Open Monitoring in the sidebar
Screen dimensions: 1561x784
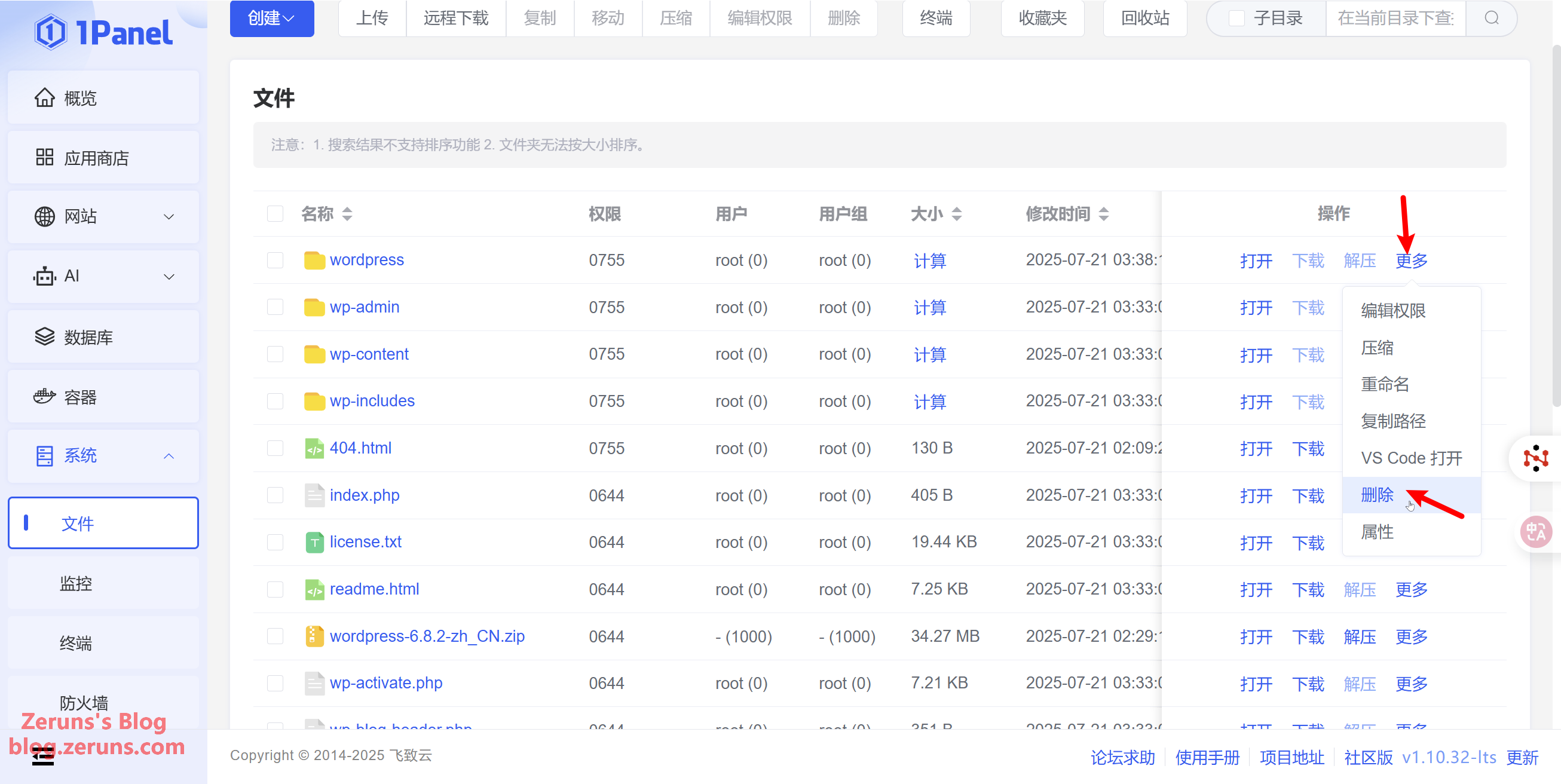tap(103, 583)
